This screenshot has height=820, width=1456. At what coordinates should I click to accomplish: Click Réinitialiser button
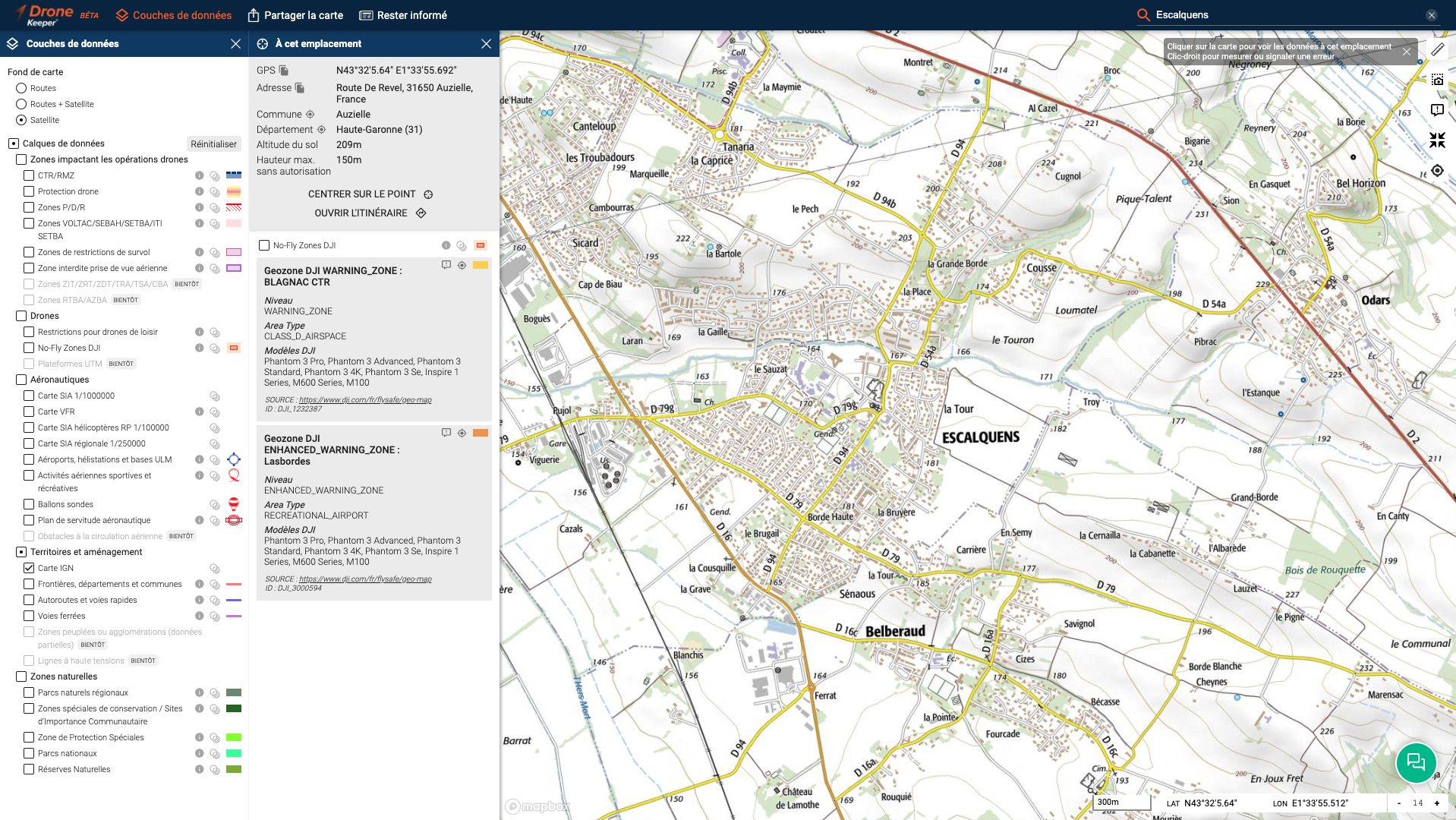pos(213,144)
